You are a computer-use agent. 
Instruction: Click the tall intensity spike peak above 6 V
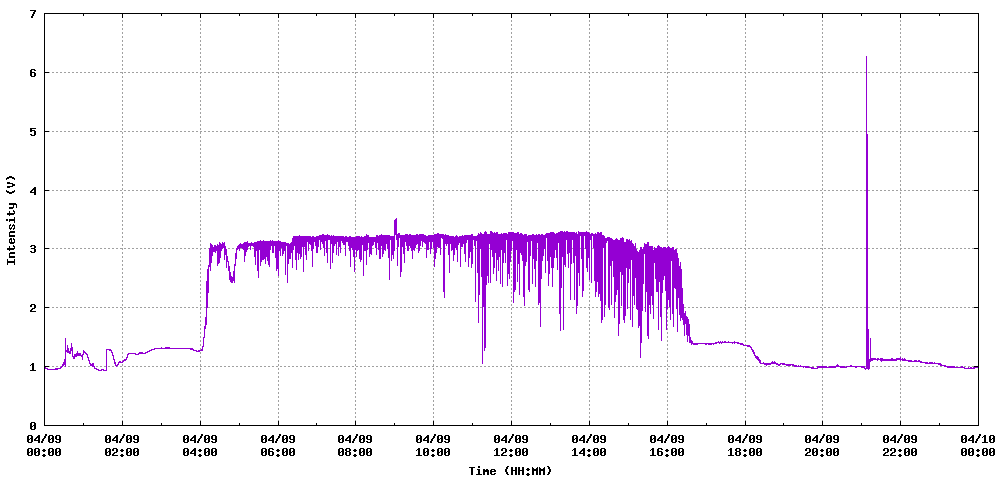tap(866, 57)
